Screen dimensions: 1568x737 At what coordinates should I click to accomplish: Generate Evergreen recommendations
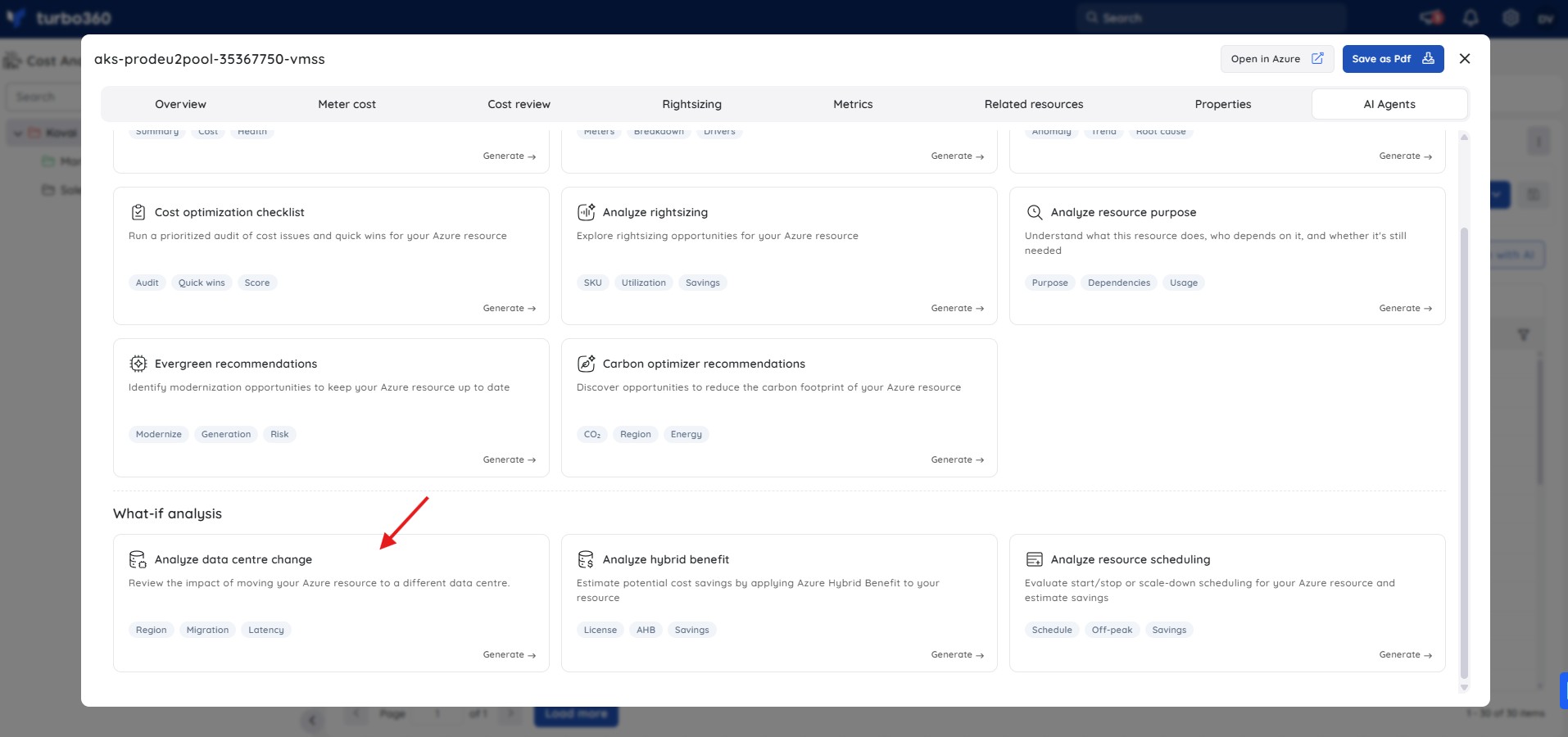coord(510,459)
